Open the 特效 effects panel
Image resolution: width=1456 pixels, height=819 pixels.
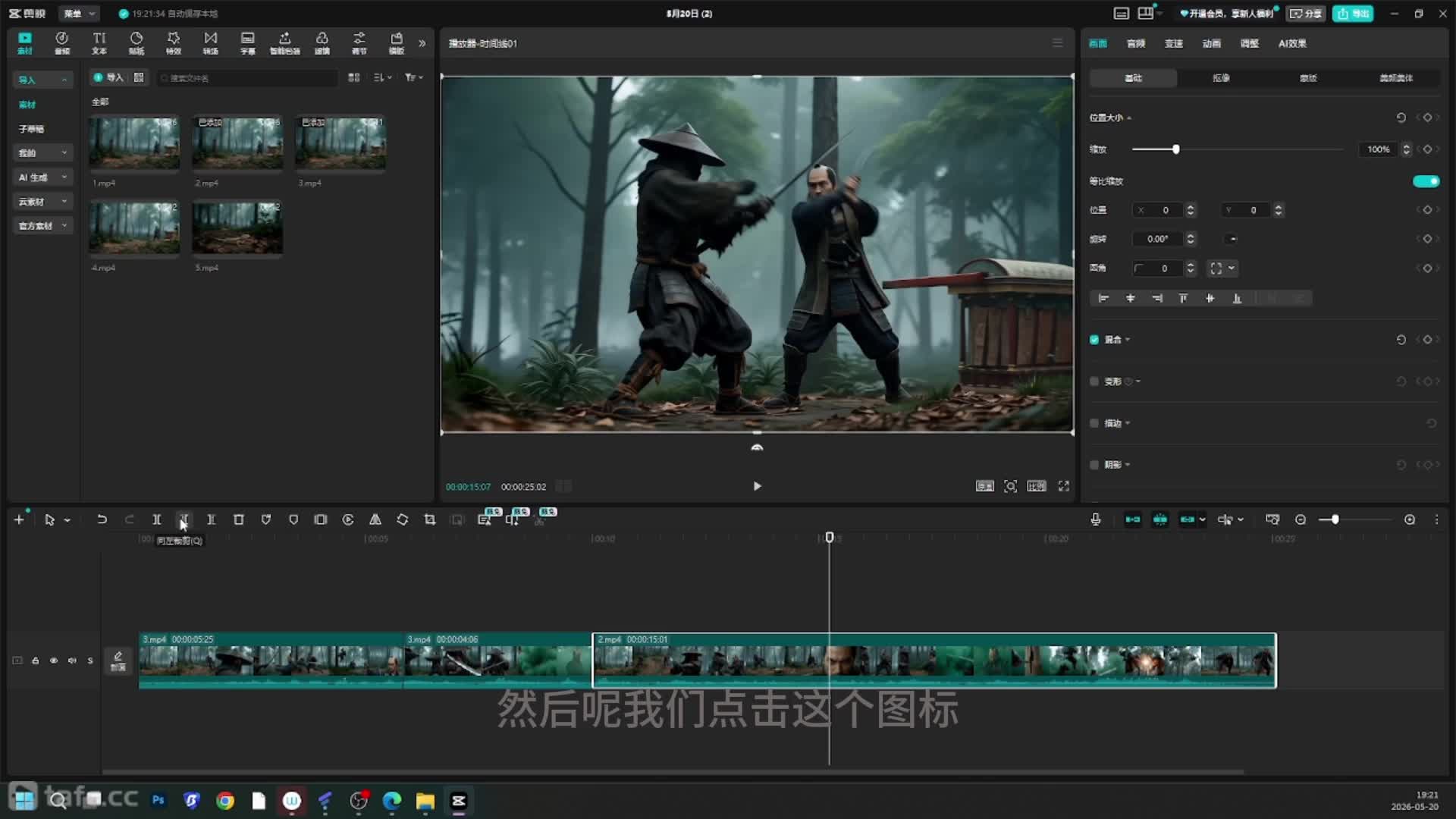pos(174,42)
